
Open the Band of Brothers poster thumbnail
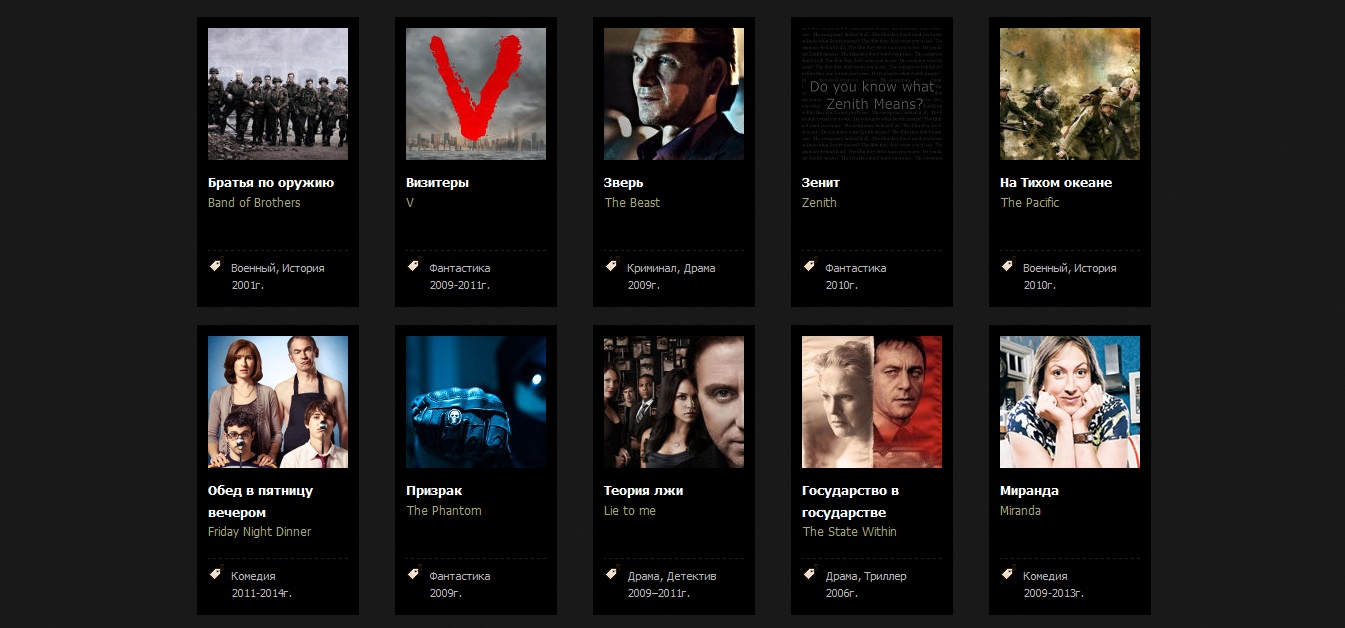coord(278,94)
